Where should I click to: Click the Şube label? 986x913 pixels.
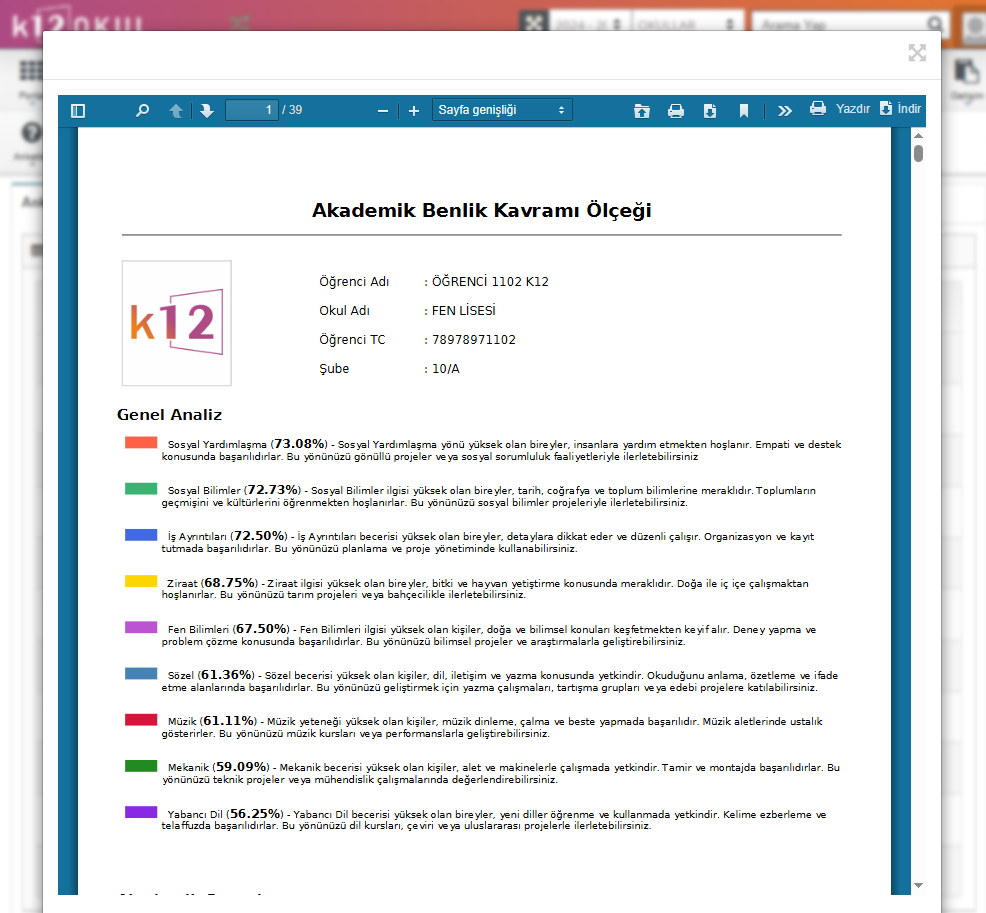point(334,368)
